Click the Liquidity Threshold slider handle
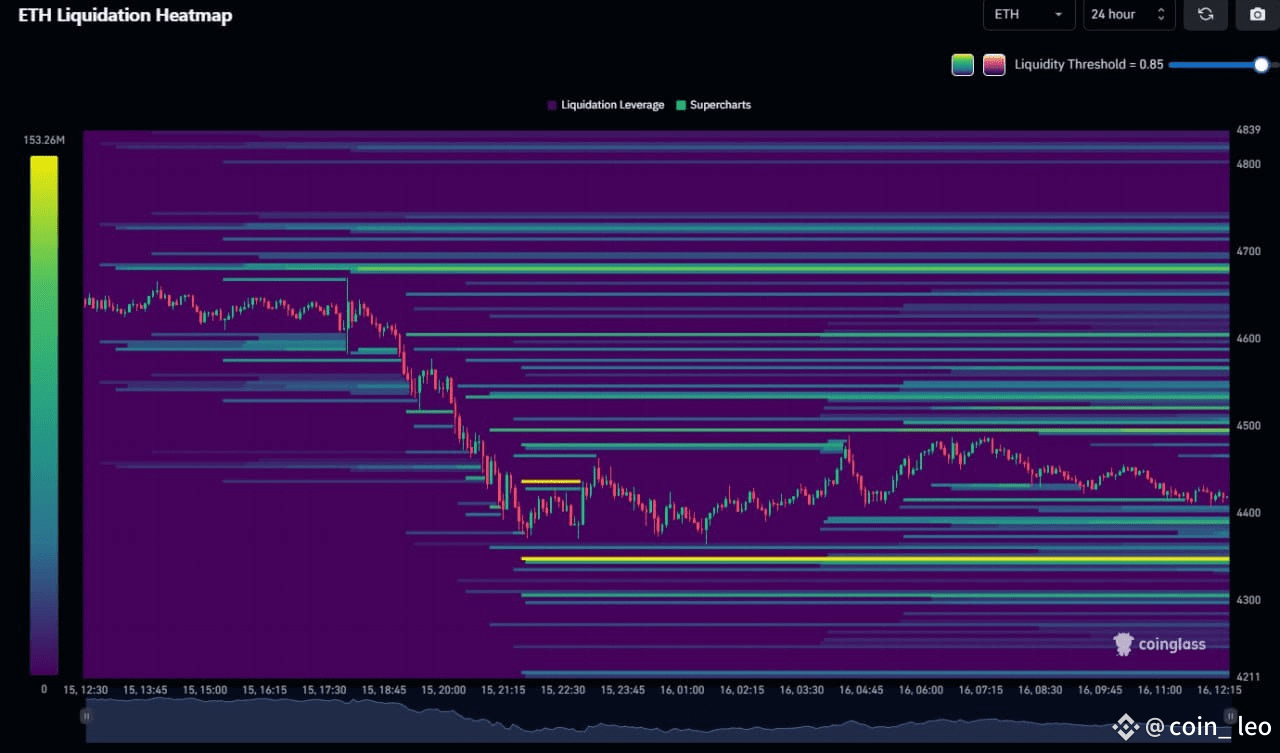 point(1262,64)
